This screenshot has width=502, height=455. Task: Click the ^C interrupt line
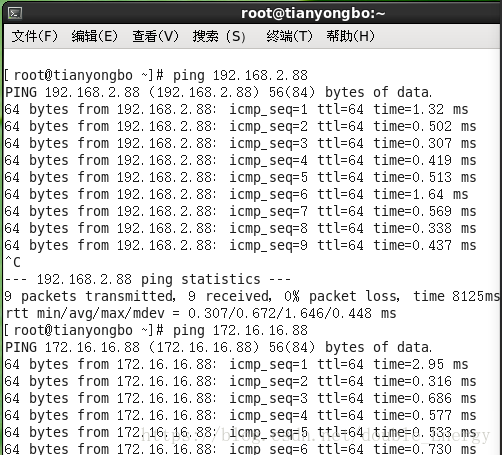click(13, 262)
